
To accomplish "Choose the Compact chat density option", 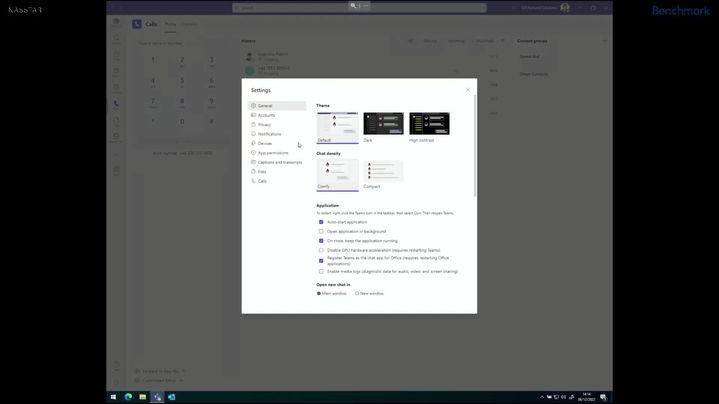I will point(383,171).
